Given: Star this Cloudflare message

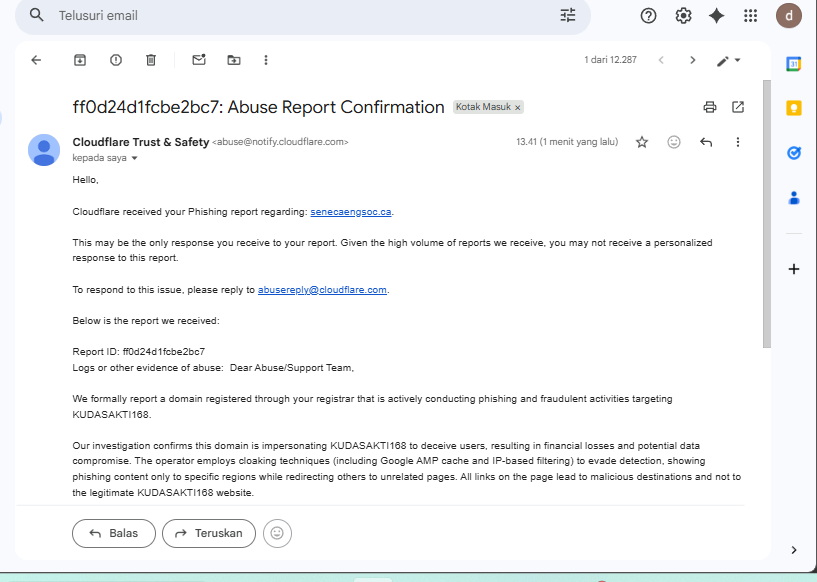Looking at the screenshot, I should (642, 142).
